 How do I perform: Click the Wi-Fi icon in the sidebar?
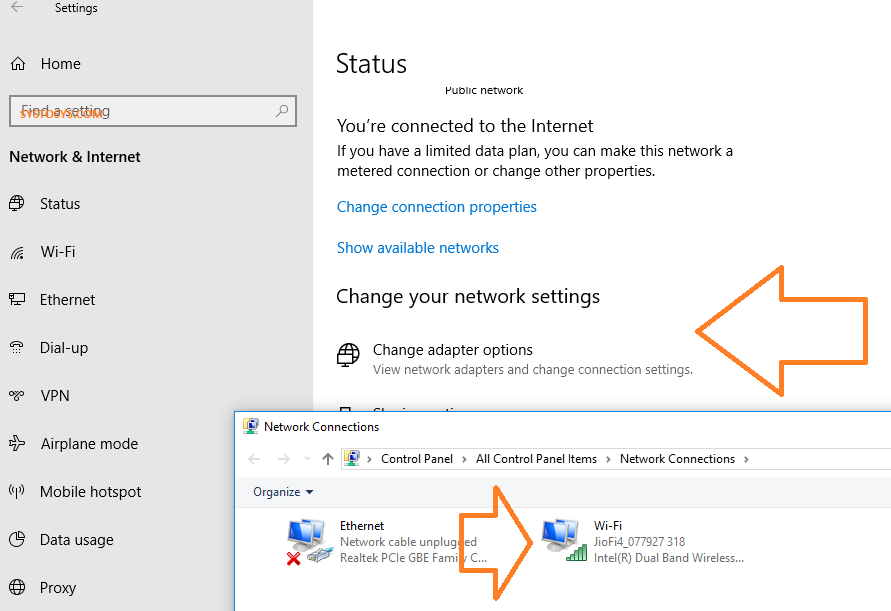coord(17,252)
